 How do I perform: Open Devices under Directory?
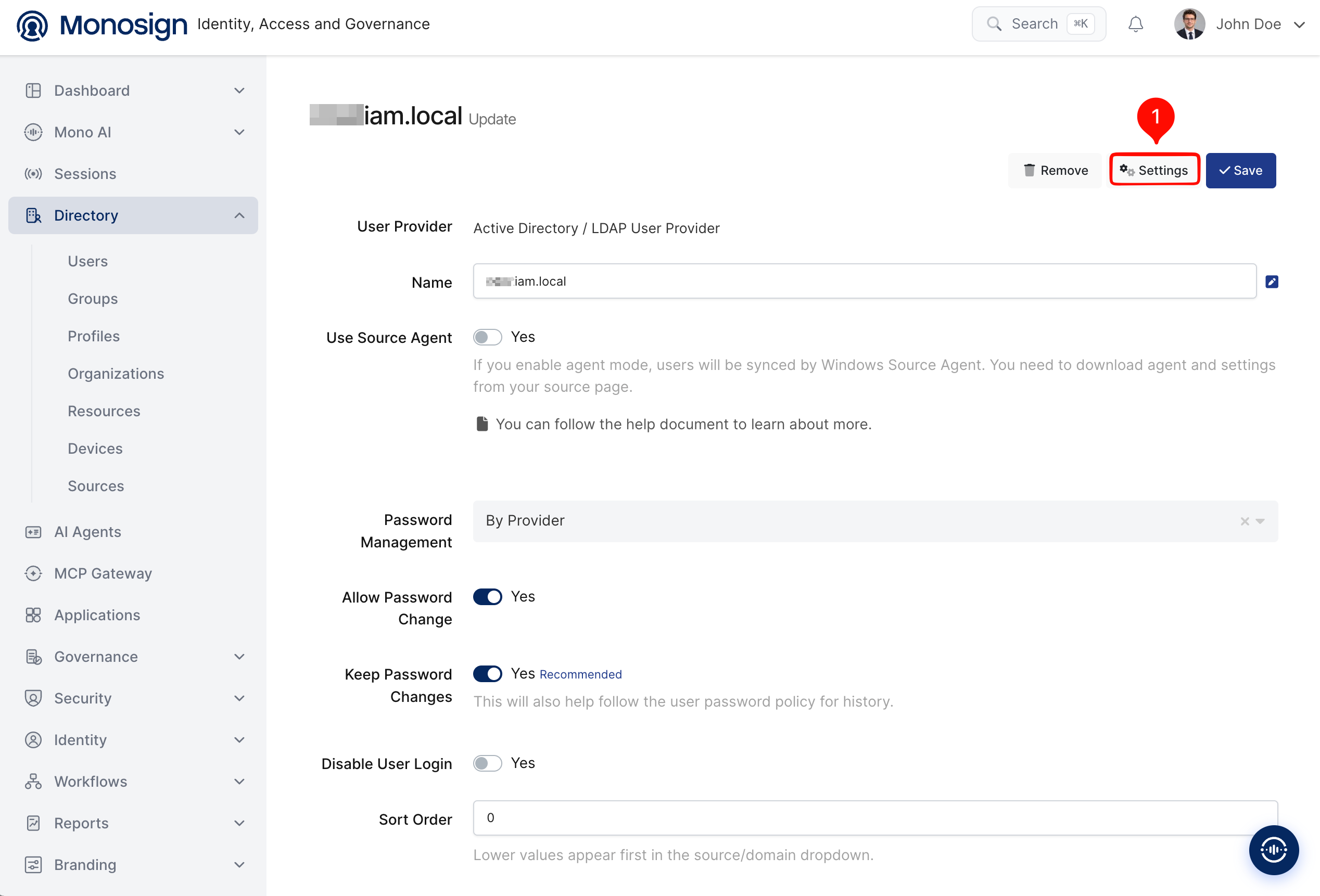(95, 449)
